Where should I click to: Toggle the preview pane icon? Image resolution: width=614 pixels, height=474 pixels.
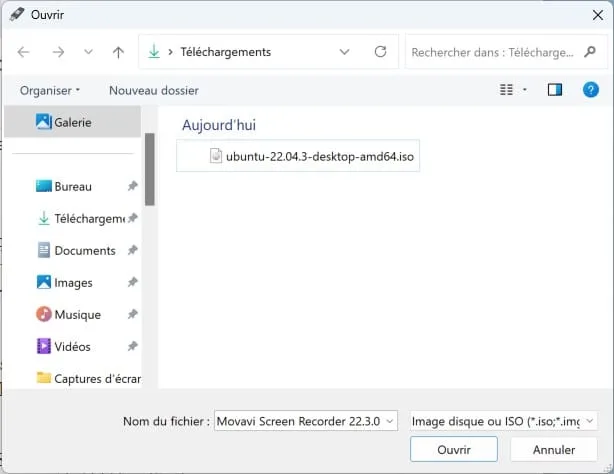(554, 90)
